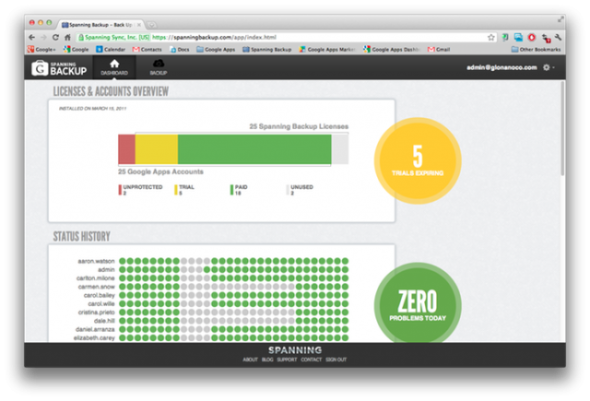Go back with browser back arrow
Screen dimensions: 590x401
[x=32, y=37]
